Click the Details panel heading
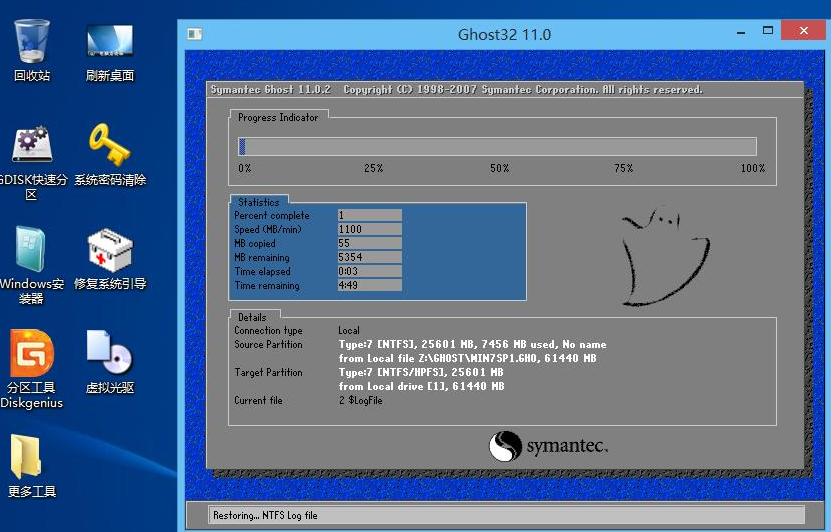 pos(252,317)
